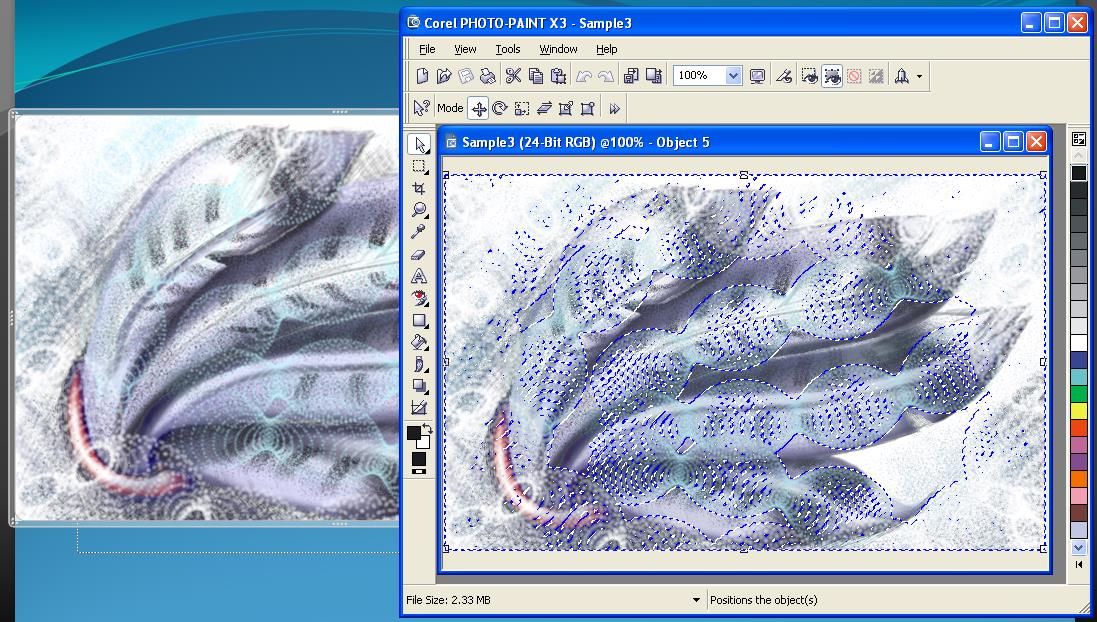Open the color palette options button
The image size is (1097, 622).
tap(1079, 139)
